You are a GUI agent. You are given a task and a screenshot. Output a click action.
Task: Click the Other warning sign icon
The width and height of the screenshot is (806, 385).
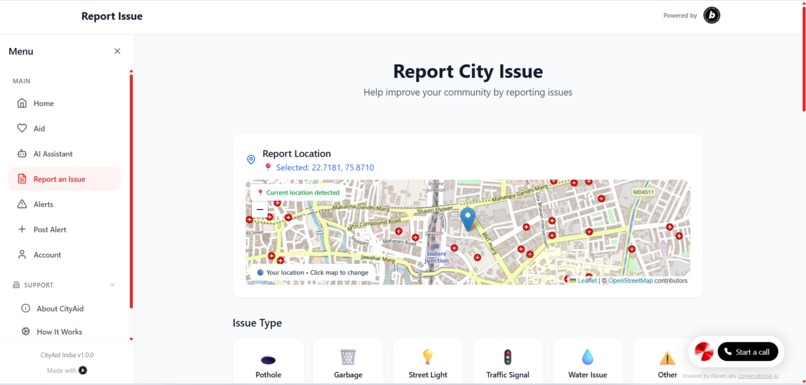pyautogui.click(x=667, y=358)
